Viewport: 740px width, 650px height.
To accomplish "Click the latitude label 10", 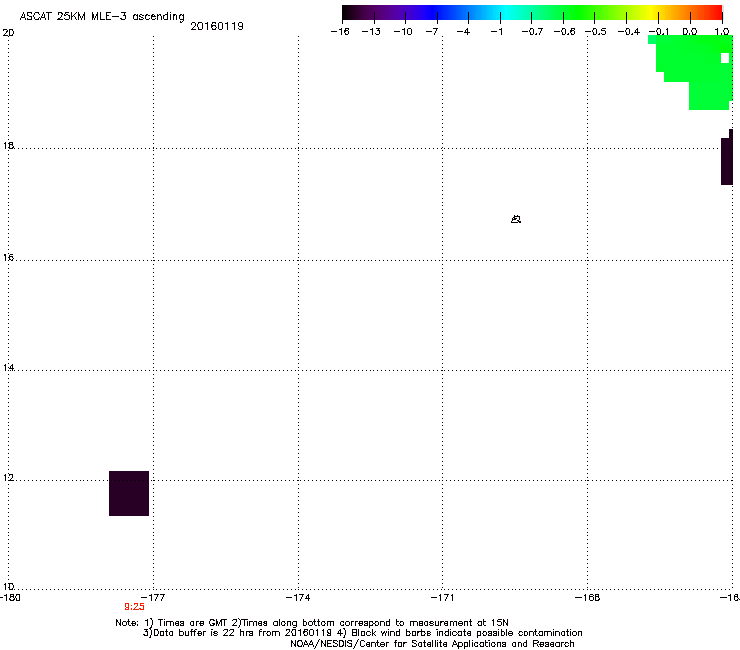I will tap(8, 587).
